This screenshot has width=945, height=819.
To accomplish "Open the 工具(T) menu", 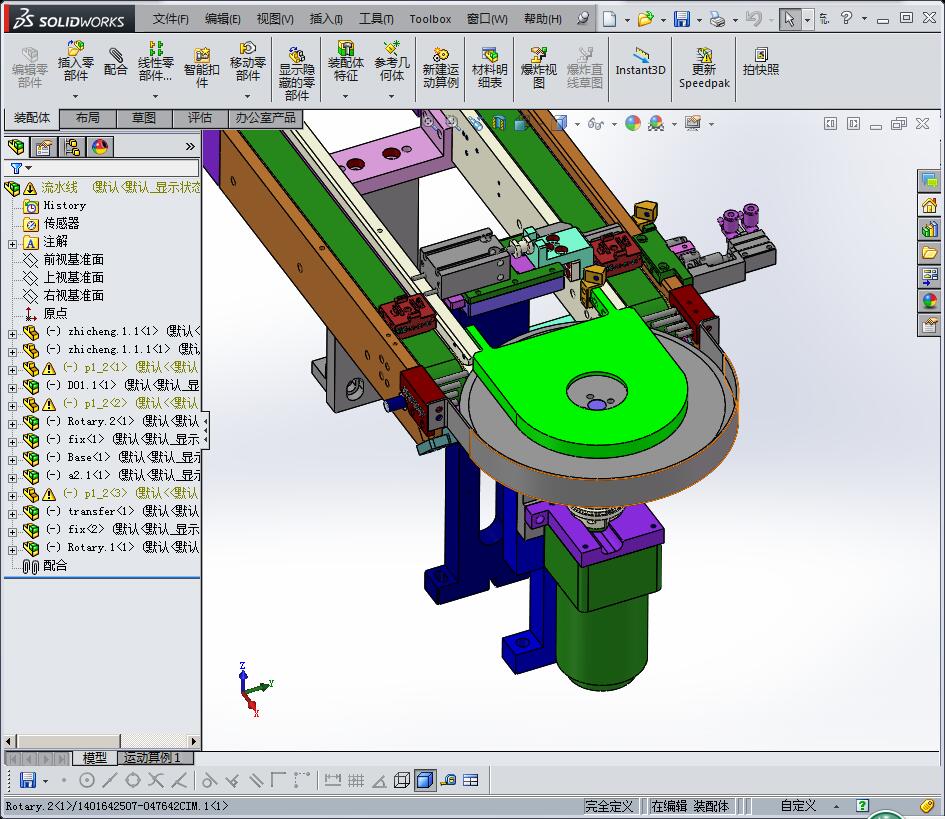I will pyautogui.click(x=376, y=18).
